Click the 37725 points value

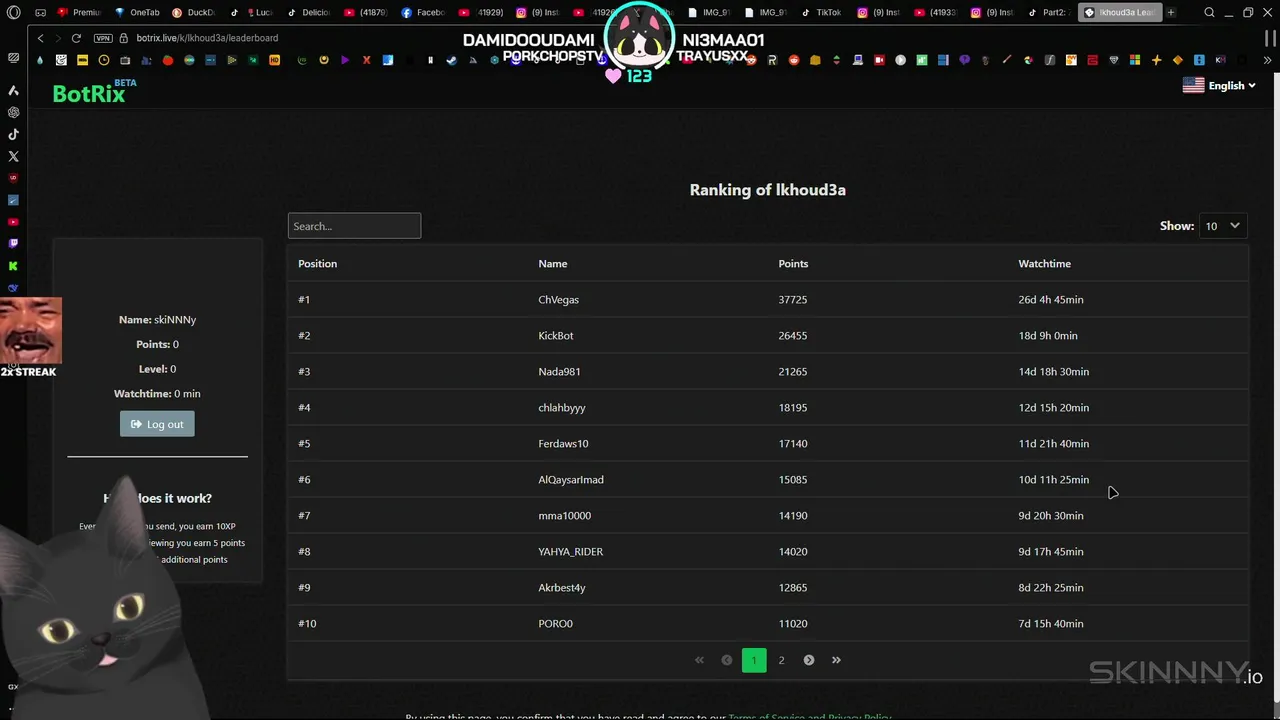coord(793,300)
